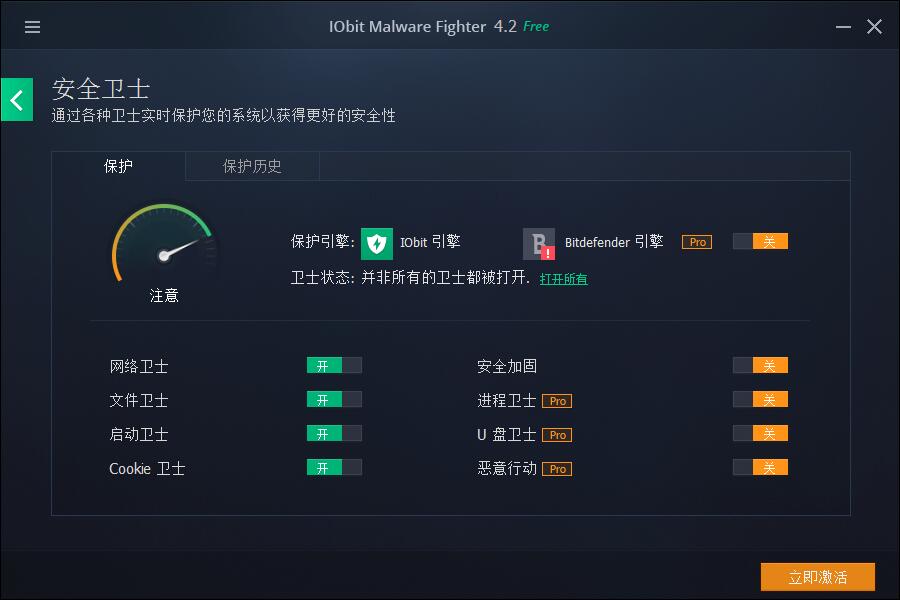Viewport: 900px width, 600px height.
Task: Disable the 文件卫士 switch
Action: 334,400
